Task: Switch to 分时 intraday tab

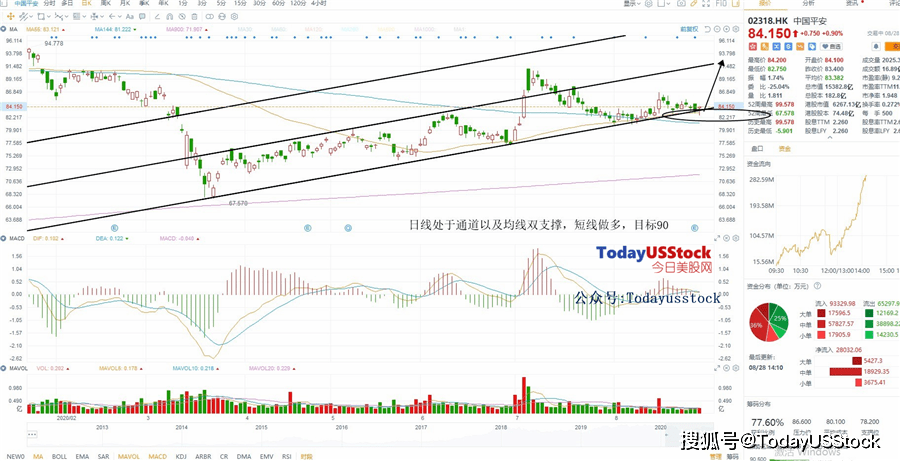Action: tap(49, 3)
